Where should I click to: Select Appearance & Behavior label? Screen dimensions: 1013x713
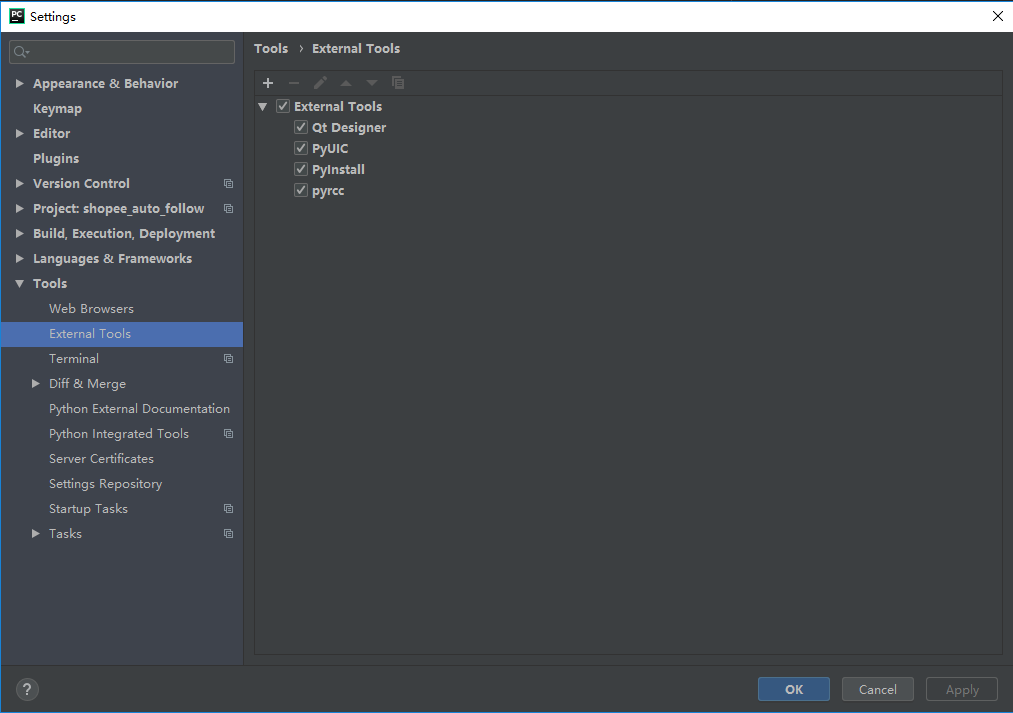point(105,83)
